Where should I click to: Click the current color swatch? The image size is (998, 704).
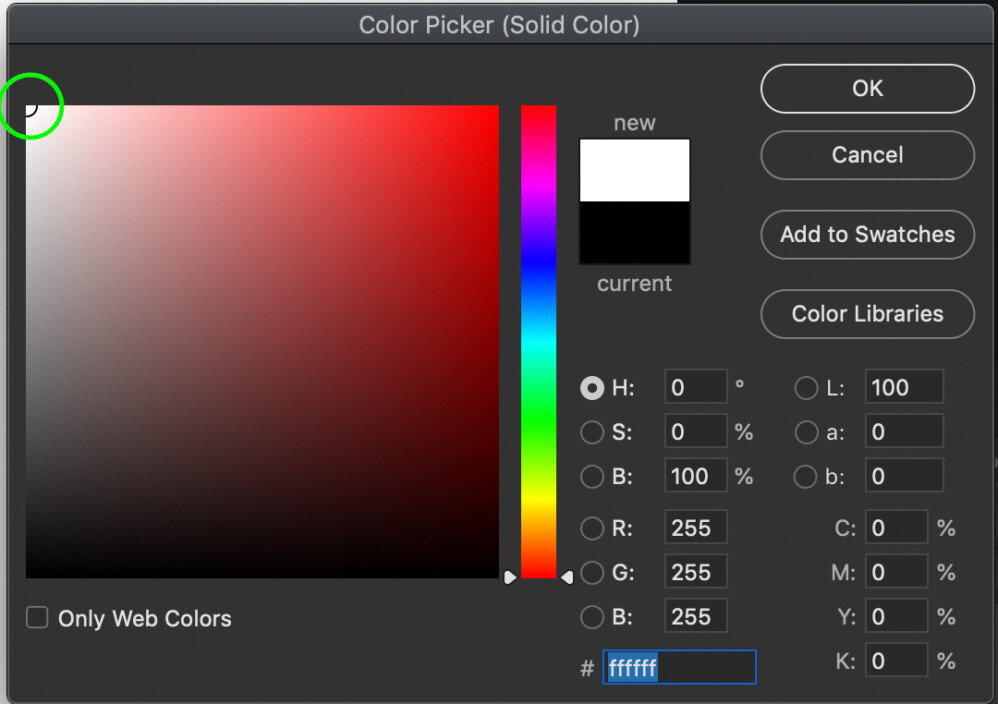pyautogui.click(x=634, y=232)
